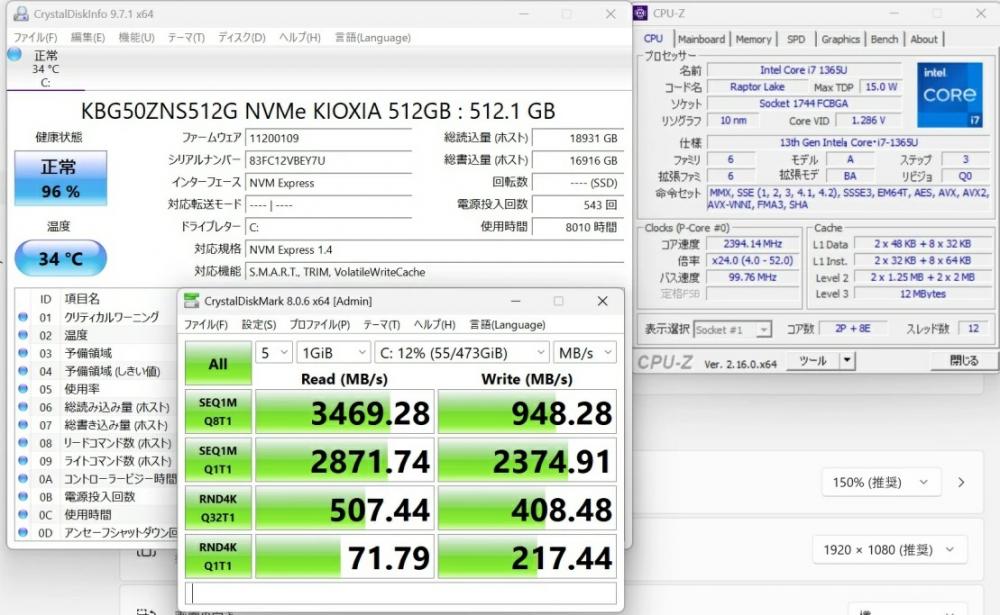
Task: Open テーマ(T) menu in CrystalDiskInfo
Action: point(186,38)
